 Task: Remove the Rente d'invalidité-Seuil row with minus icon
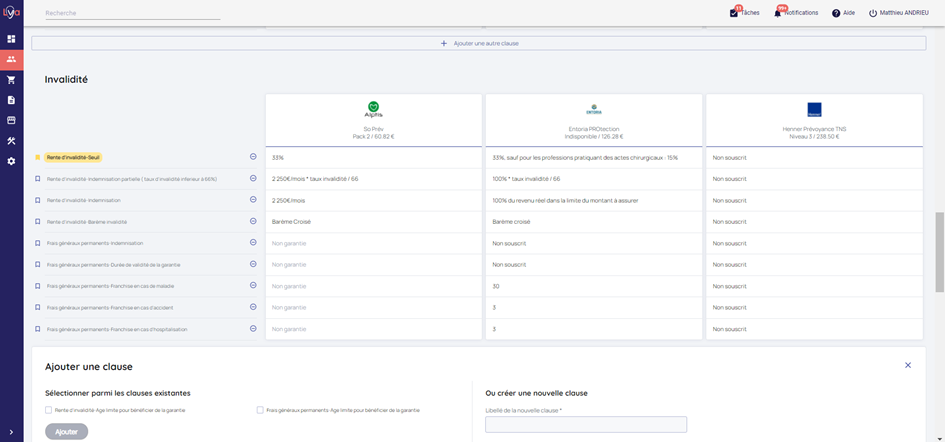point(253,157)
